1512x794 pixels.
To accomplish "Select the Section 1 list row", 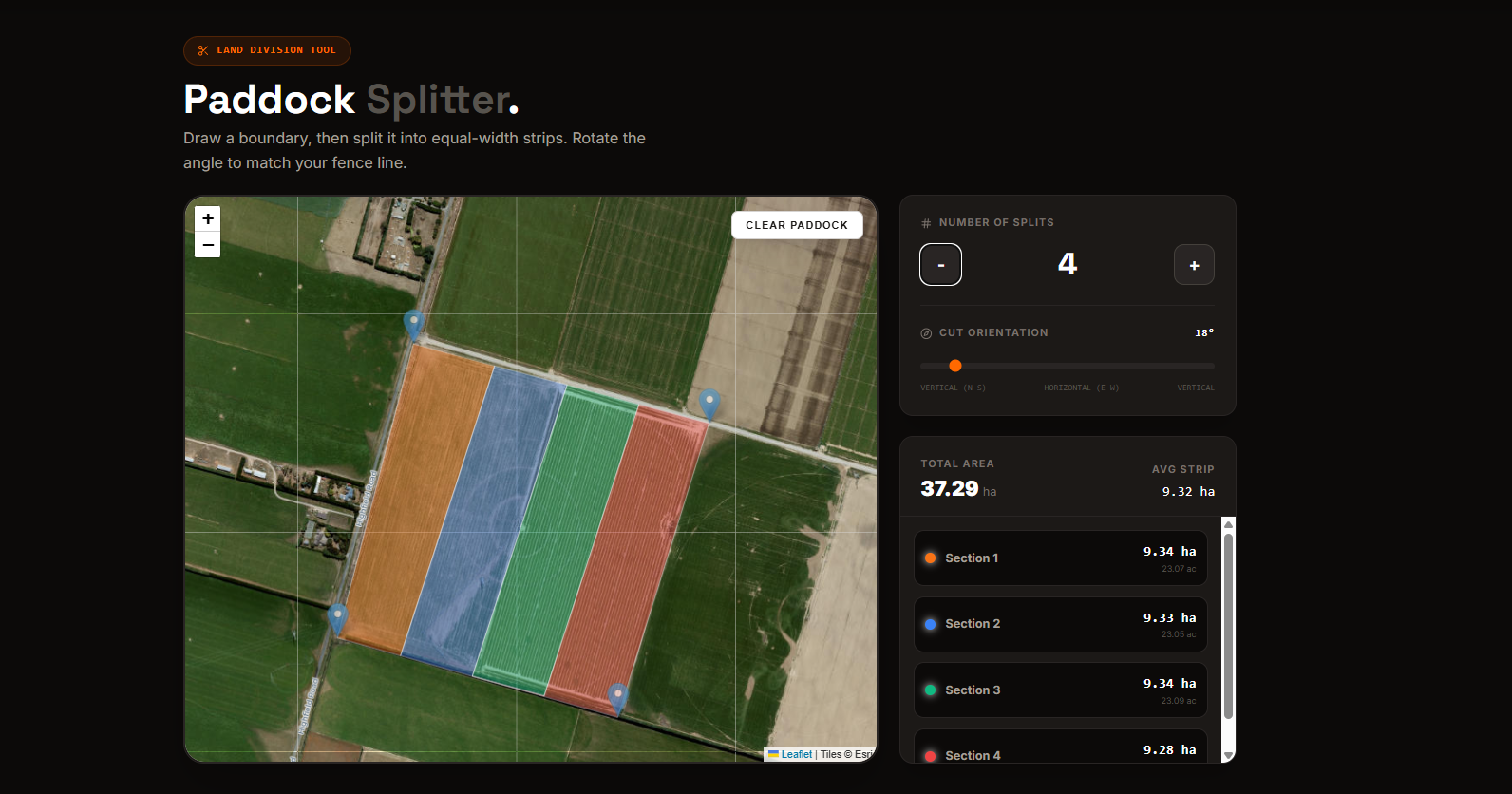I will tap(1060, 558).
